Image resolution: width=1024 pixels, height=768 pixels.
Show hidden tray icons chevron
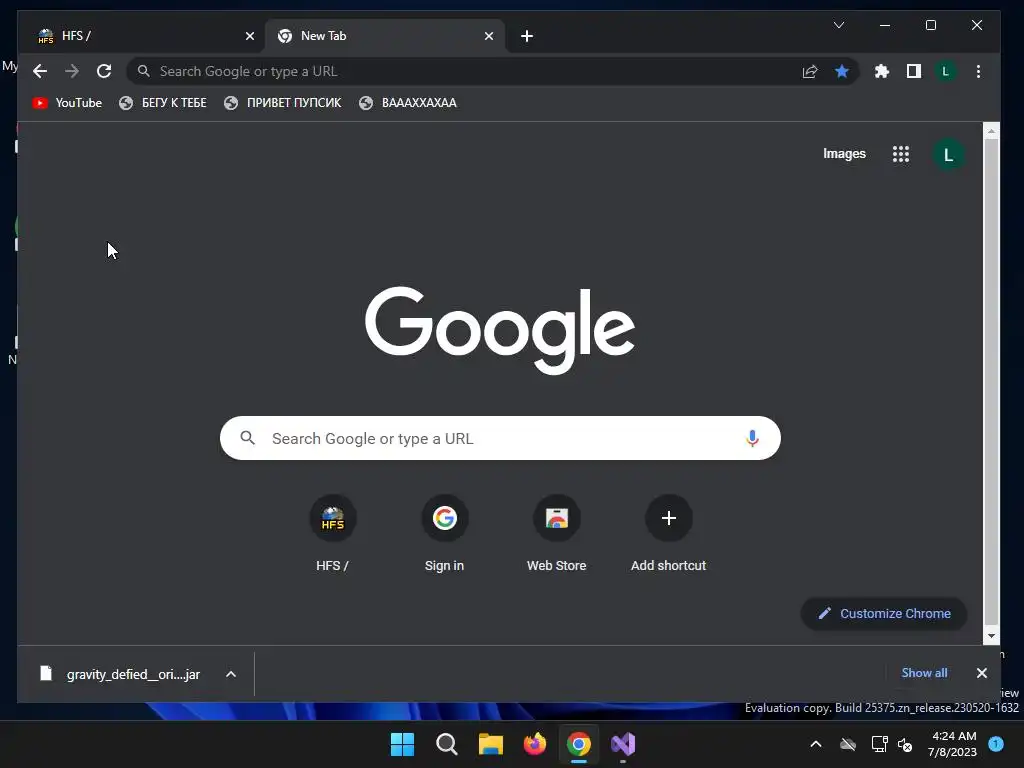816,744
